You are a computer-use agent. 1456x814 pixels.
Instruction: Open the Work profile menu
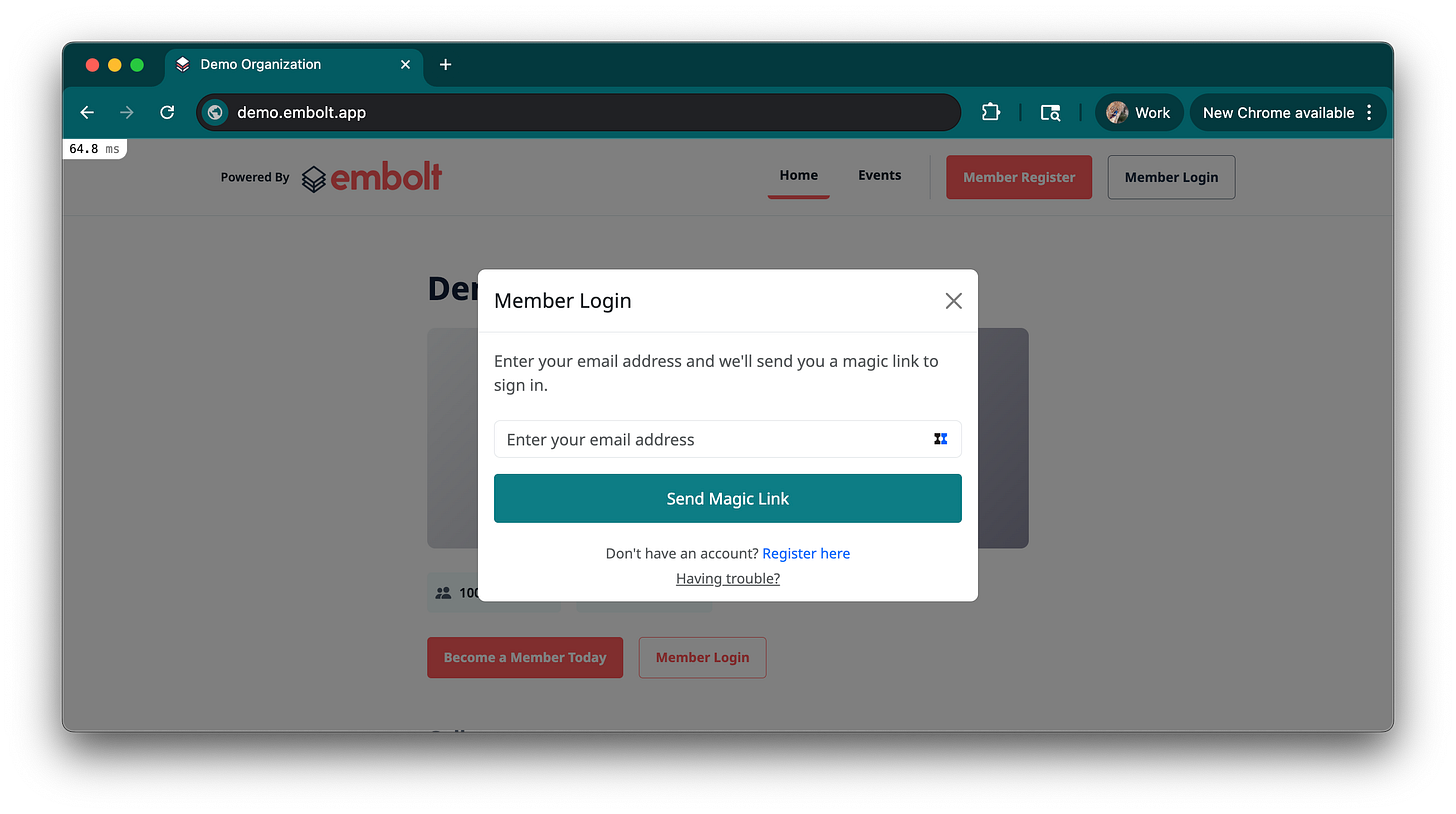click(1139, 112)
